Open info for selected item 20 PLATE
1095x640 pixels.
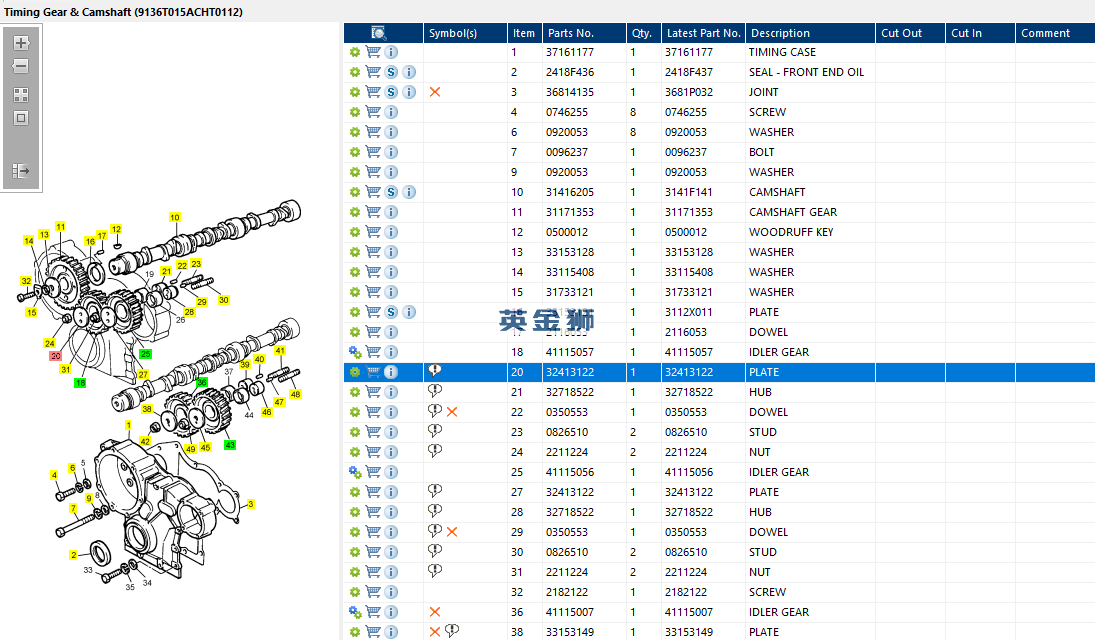click(391, 372)
